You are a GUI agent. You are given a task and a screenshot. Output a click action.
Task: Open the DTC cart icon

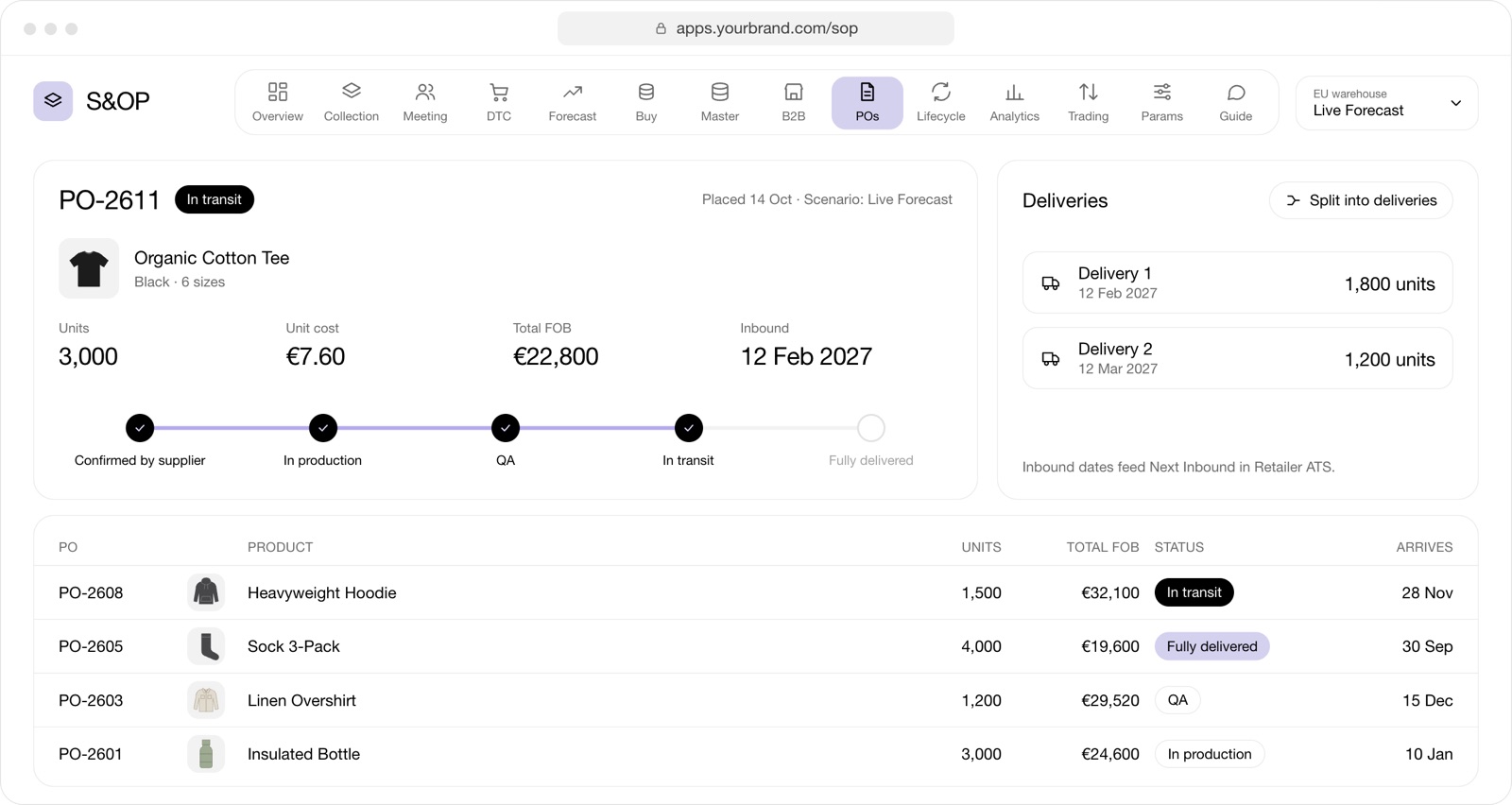499,92
